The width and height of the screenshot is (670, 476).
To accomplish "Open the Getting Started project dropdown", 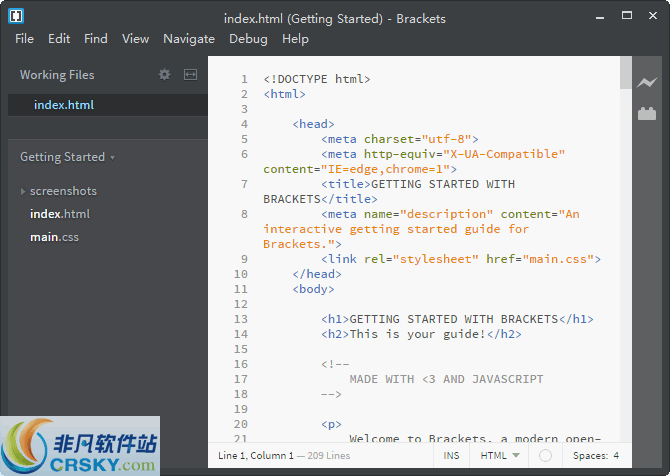I will 67,157.
